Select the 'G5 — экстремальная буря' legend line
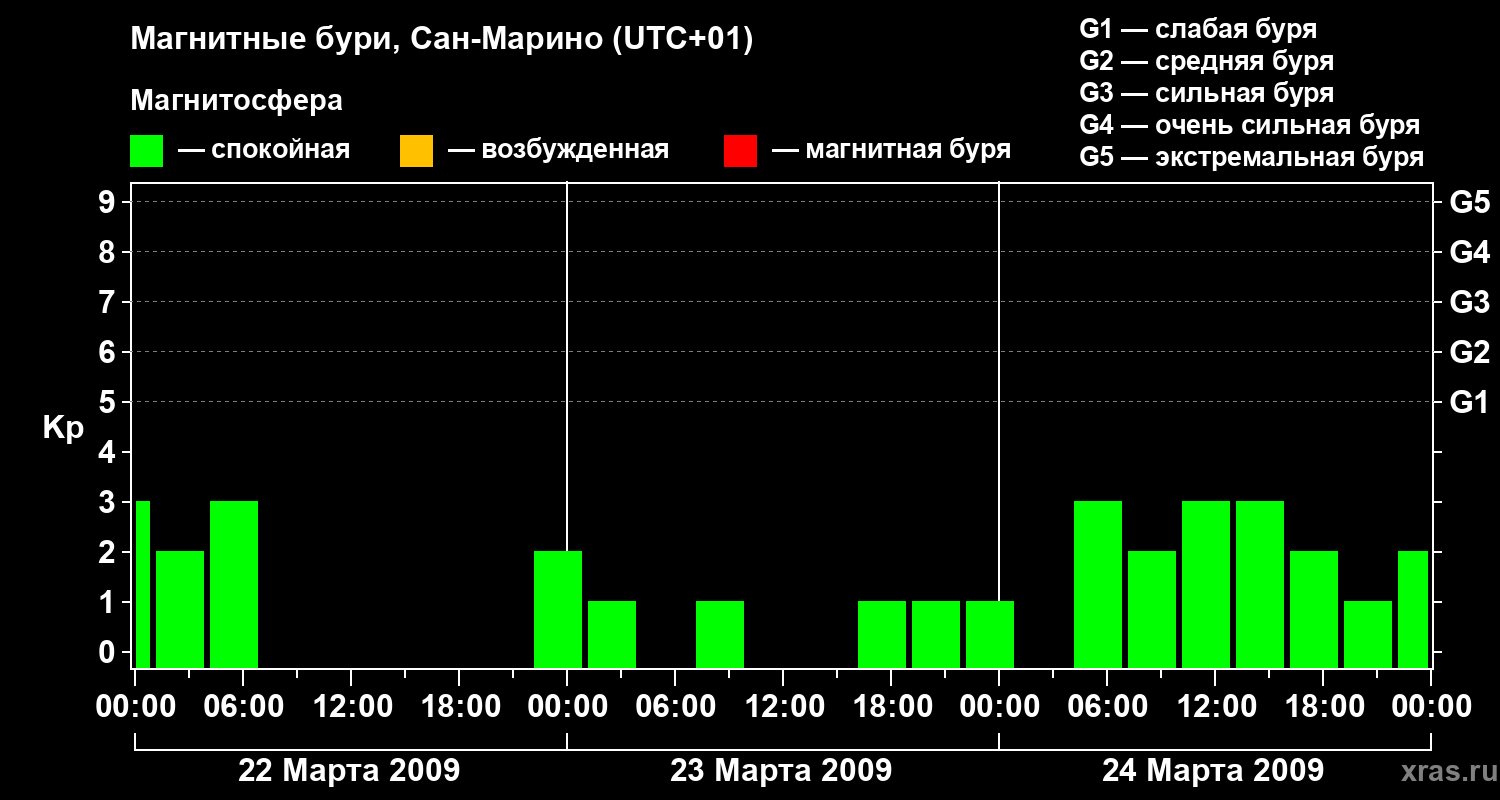Image resolution: width=1500 pixels, height=800 pixels. tap(1252, 157)
